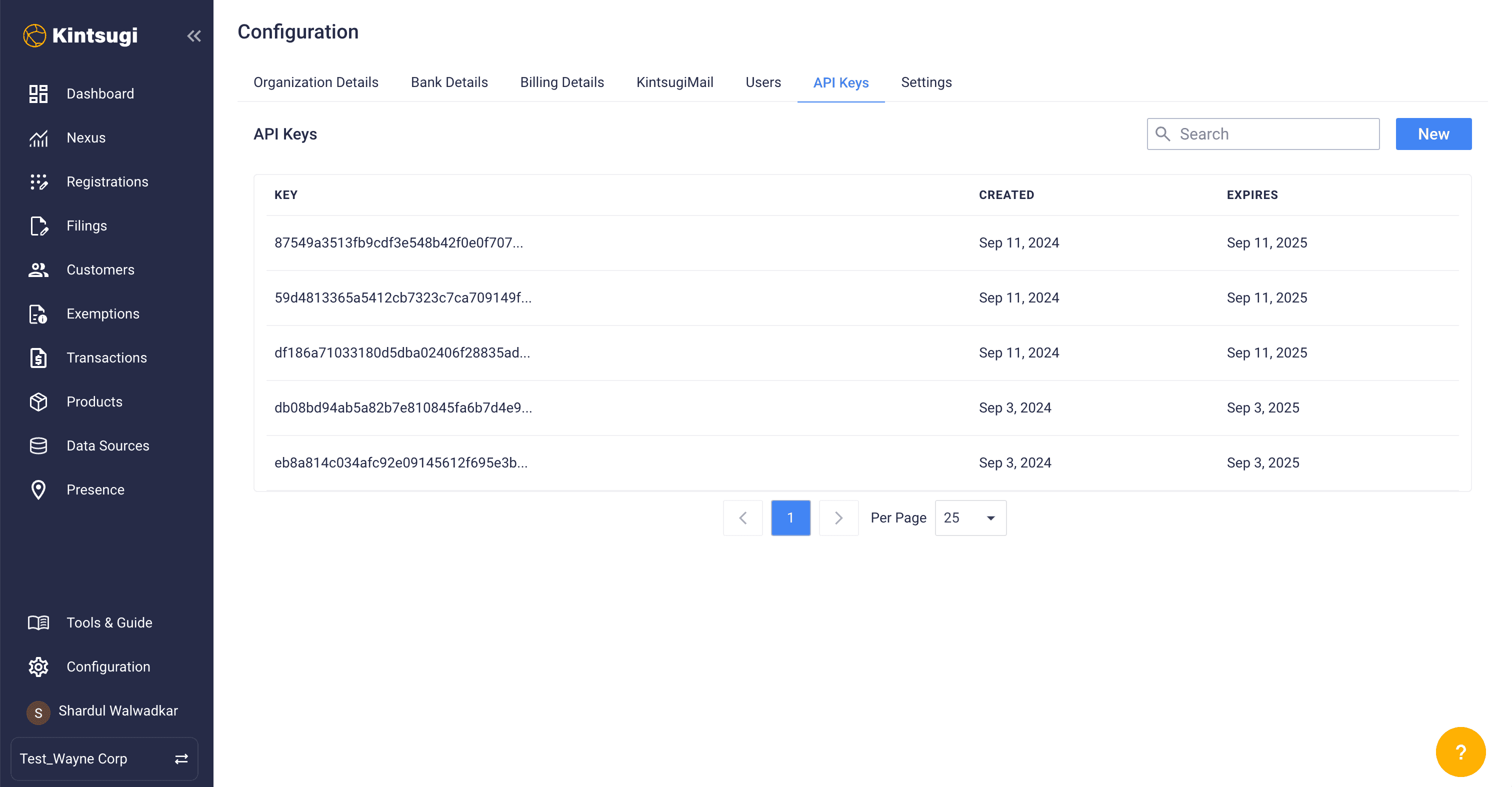Click the Dashboard grid icon
The image size is (1512, 787).
[x=38, y=94]
